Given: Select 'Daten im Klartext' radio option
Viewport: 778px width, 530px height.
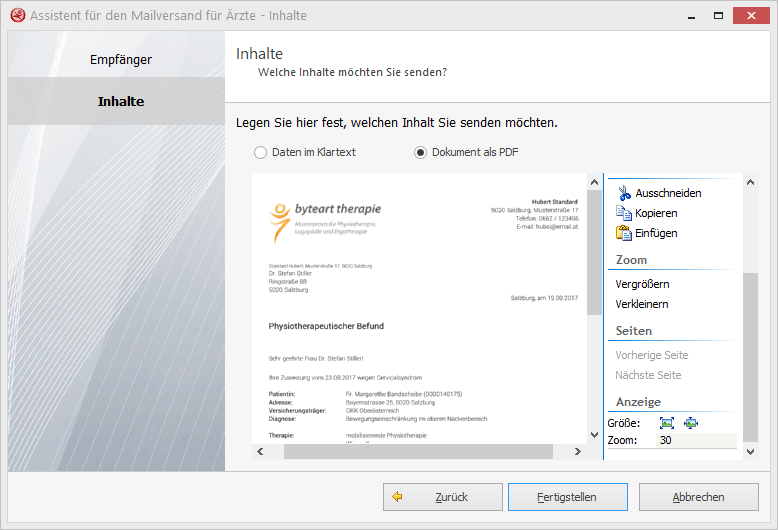Looking at the screenshot, I should (261, 153).
